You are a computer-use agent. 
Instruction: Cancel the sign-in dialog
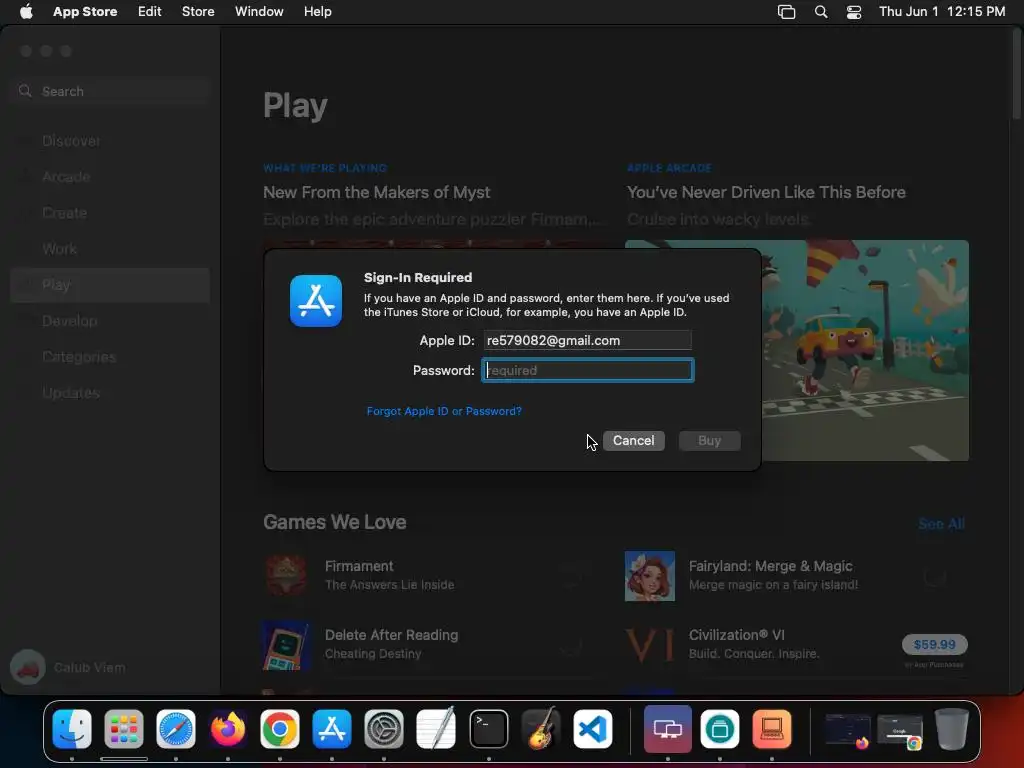pos(633,441)
